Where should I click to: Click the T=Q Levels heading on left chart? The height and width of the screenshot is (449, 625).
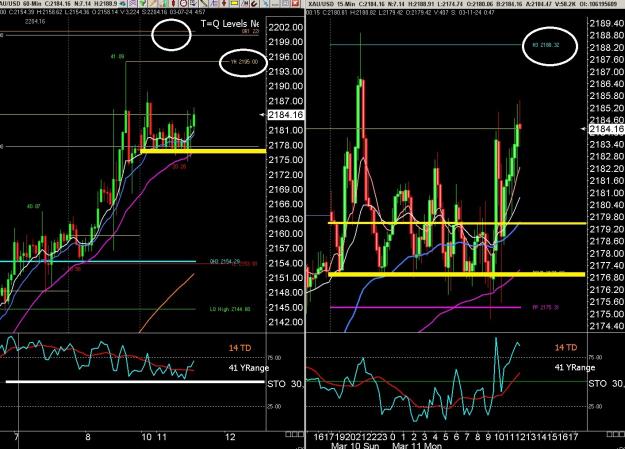(230, 24)
